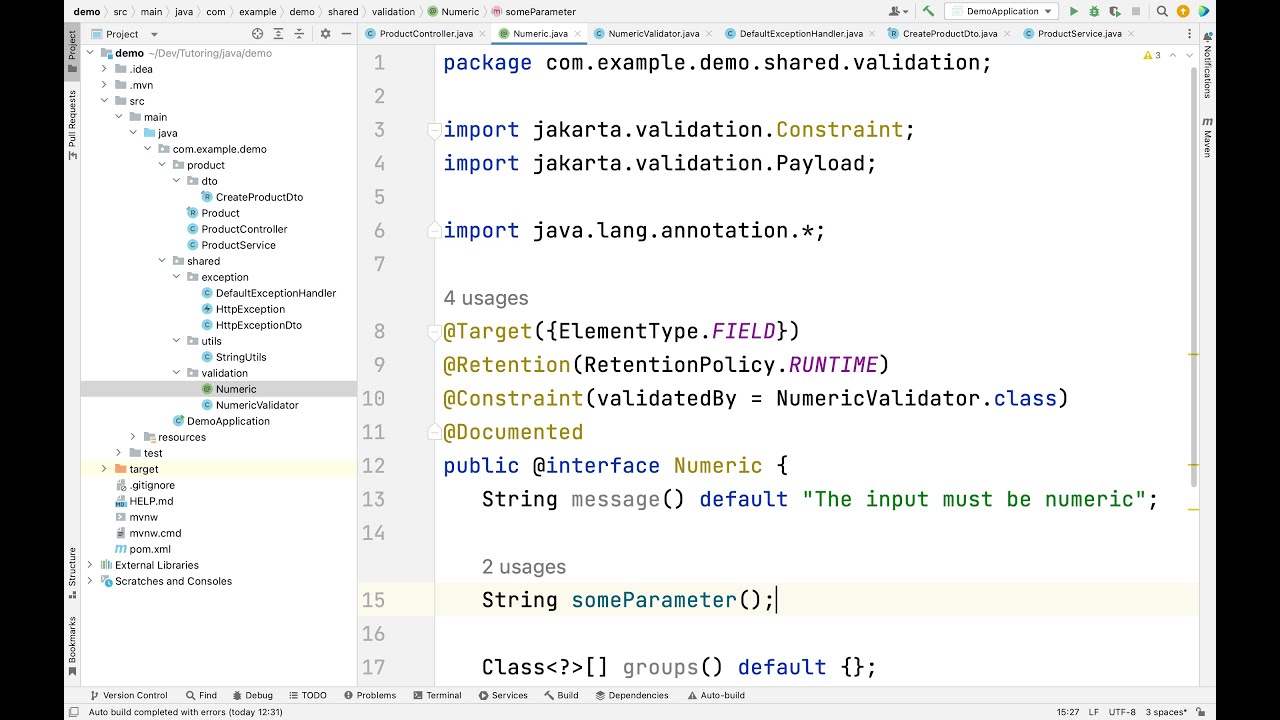1280x720 pixels.
Task: Open the Structure side panel
Action: tap(72, 573)
